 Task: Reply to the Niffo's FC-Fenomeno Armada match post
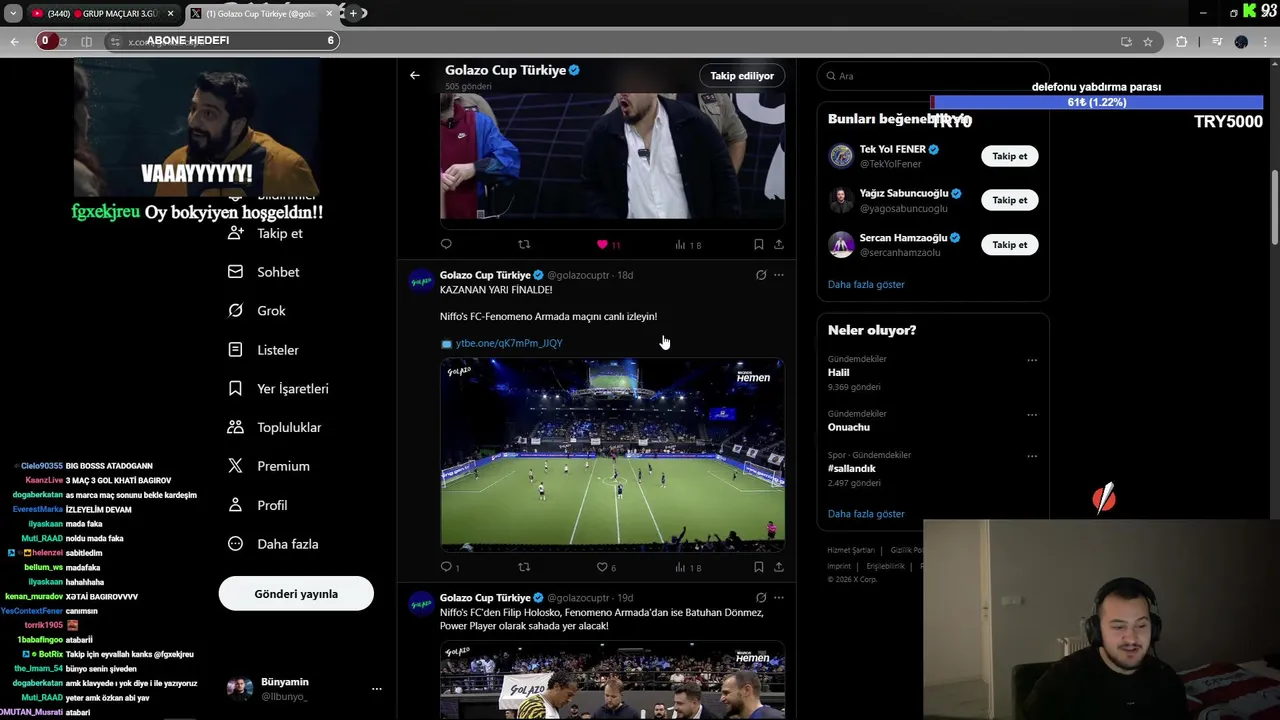coord(450,567)
